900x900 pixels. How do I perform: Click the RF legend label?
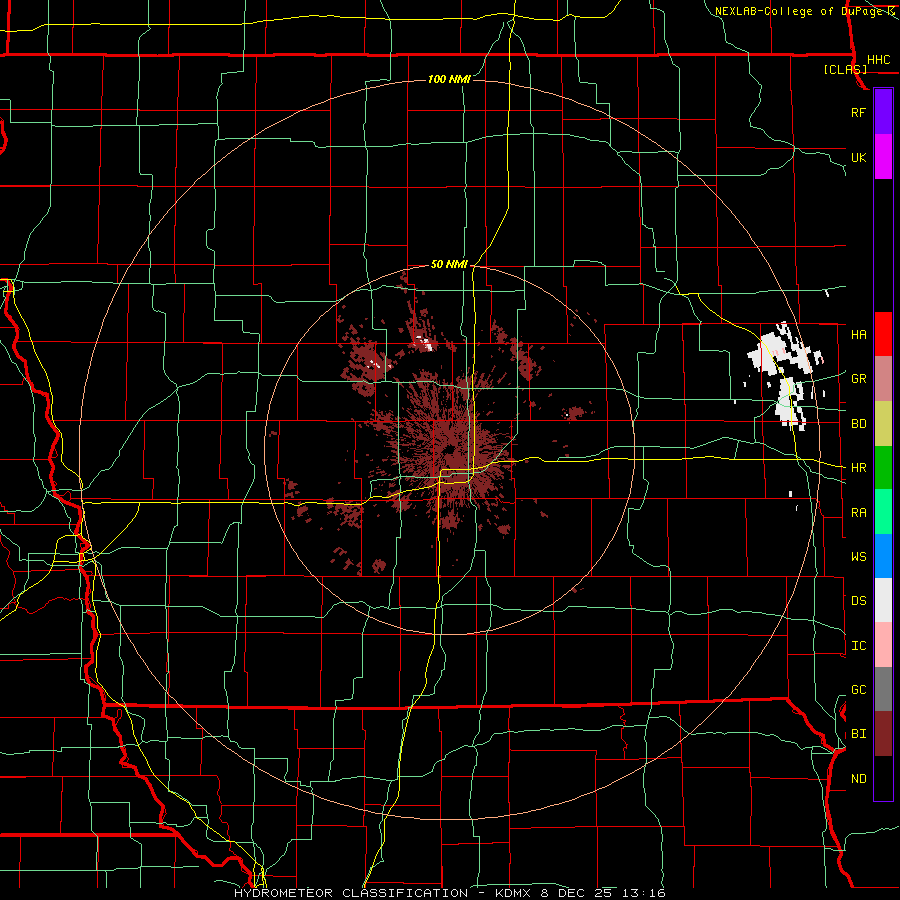point(859,112)
